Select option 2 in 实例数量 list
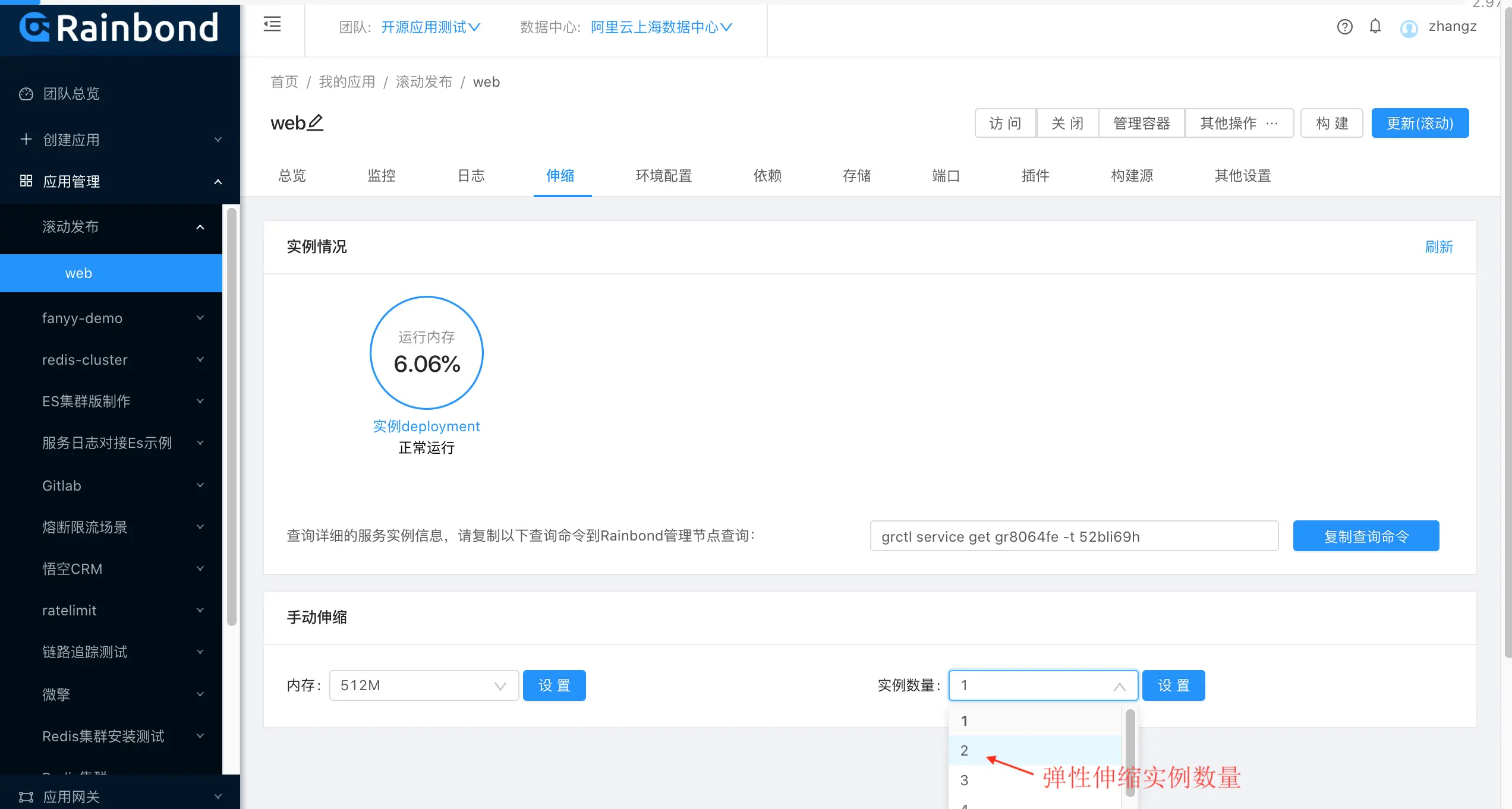Image resolution: width=1512 pixels, height=809 pixels. [964, 751]
